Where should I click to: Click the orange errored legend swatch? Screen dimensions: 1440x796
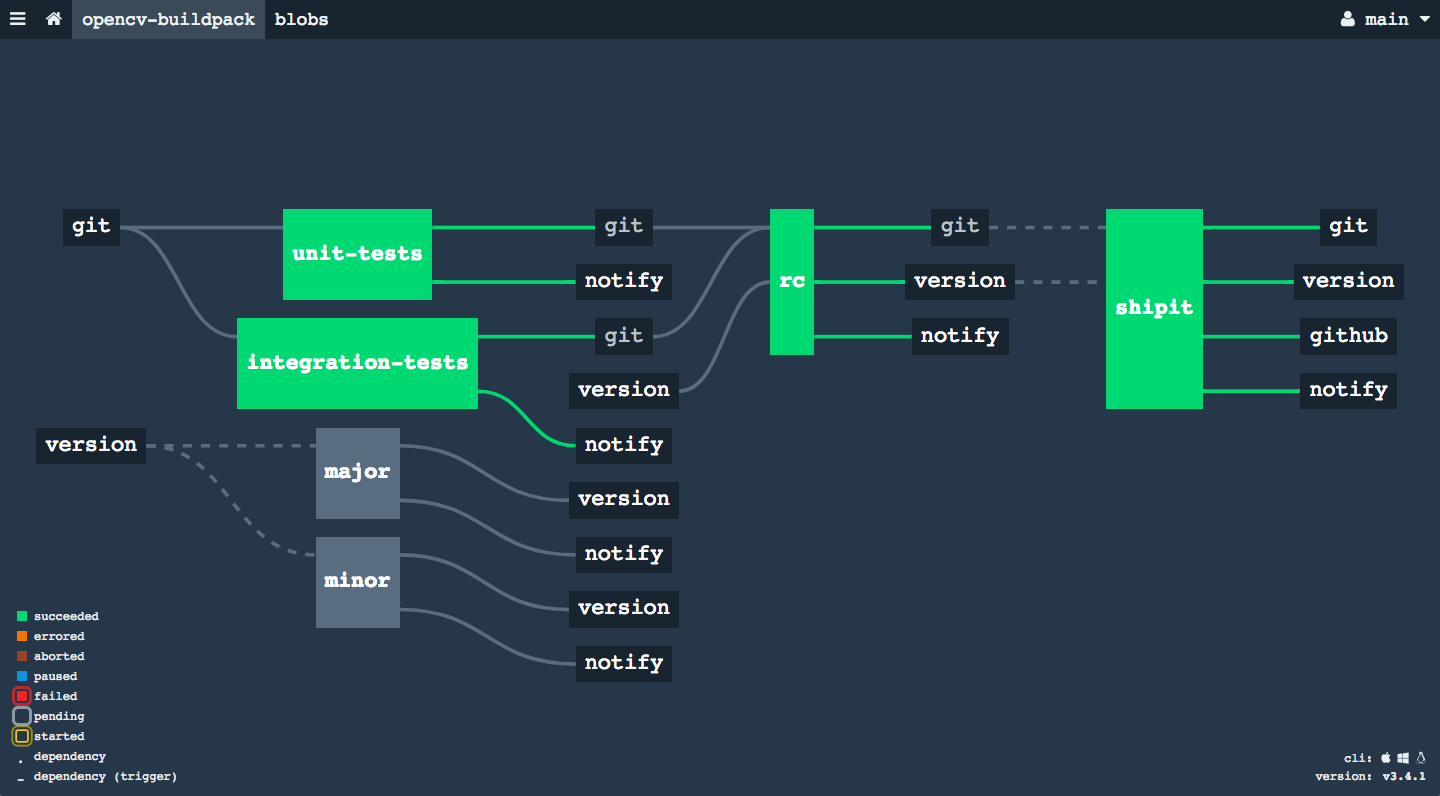click(x=22, y=636)
